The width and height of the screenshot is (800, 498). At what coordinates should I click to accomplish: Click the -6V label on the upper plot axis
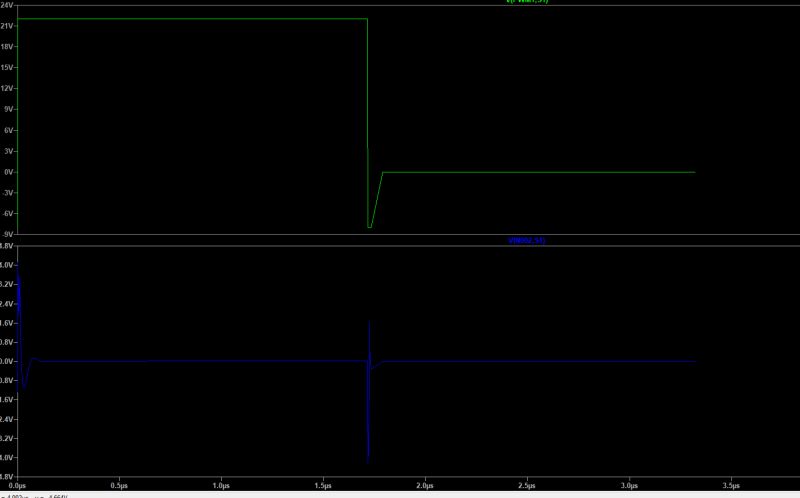(8, 214)
